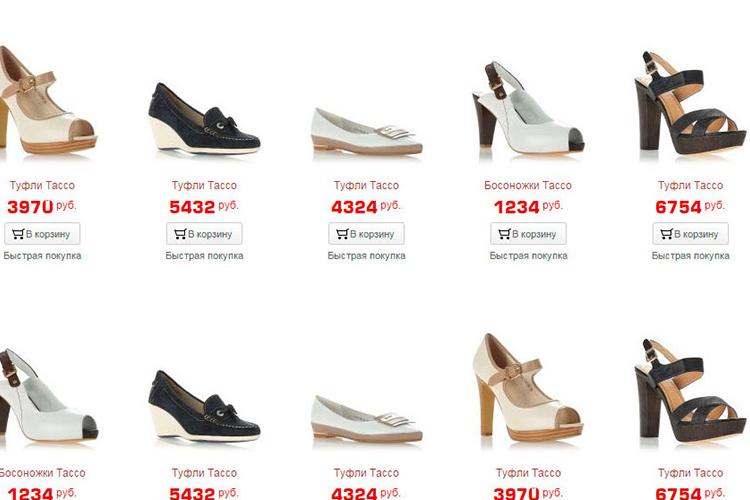This screenshot has height=500, width=750.
Task: Click cart icon under the 6754 руб. shoes
Action: point(667,234)
